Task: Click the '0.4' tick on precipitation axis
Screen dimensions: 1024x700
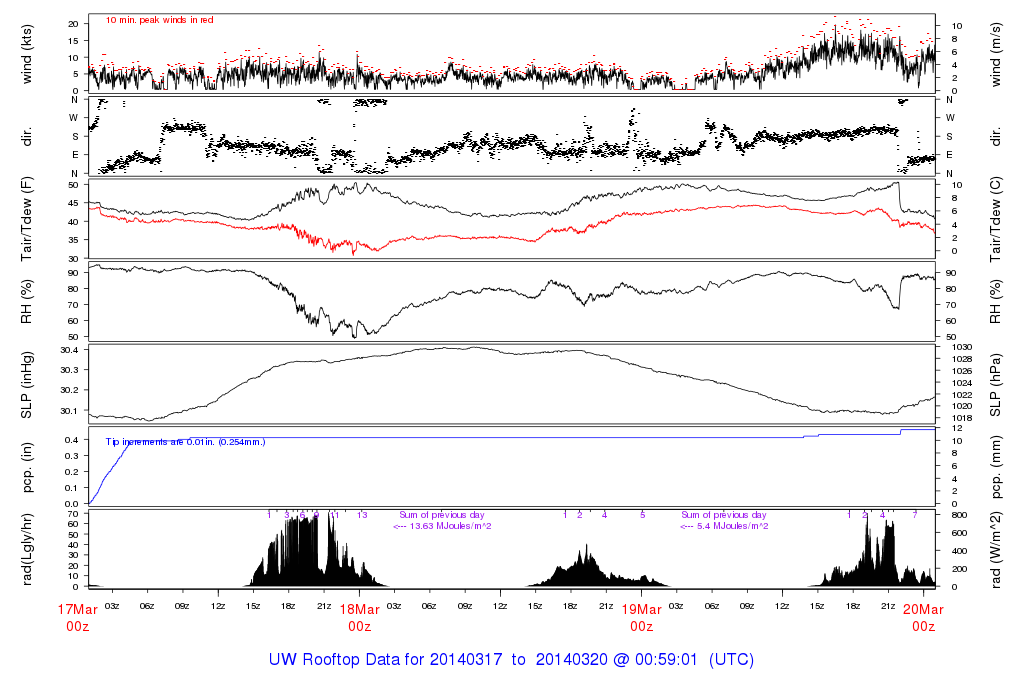Action: [72, 439]
